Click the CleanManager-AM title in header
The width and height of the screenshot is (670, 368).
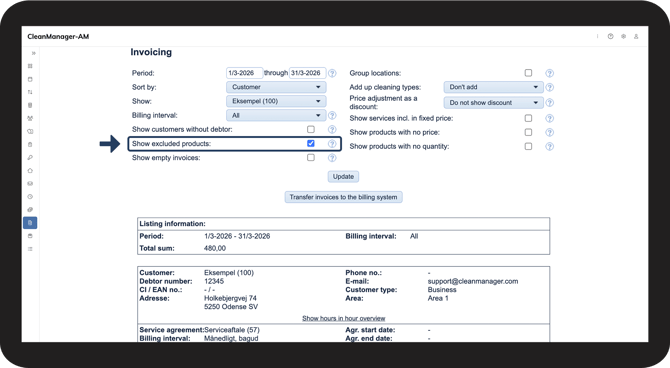click(x=58, y=37)
